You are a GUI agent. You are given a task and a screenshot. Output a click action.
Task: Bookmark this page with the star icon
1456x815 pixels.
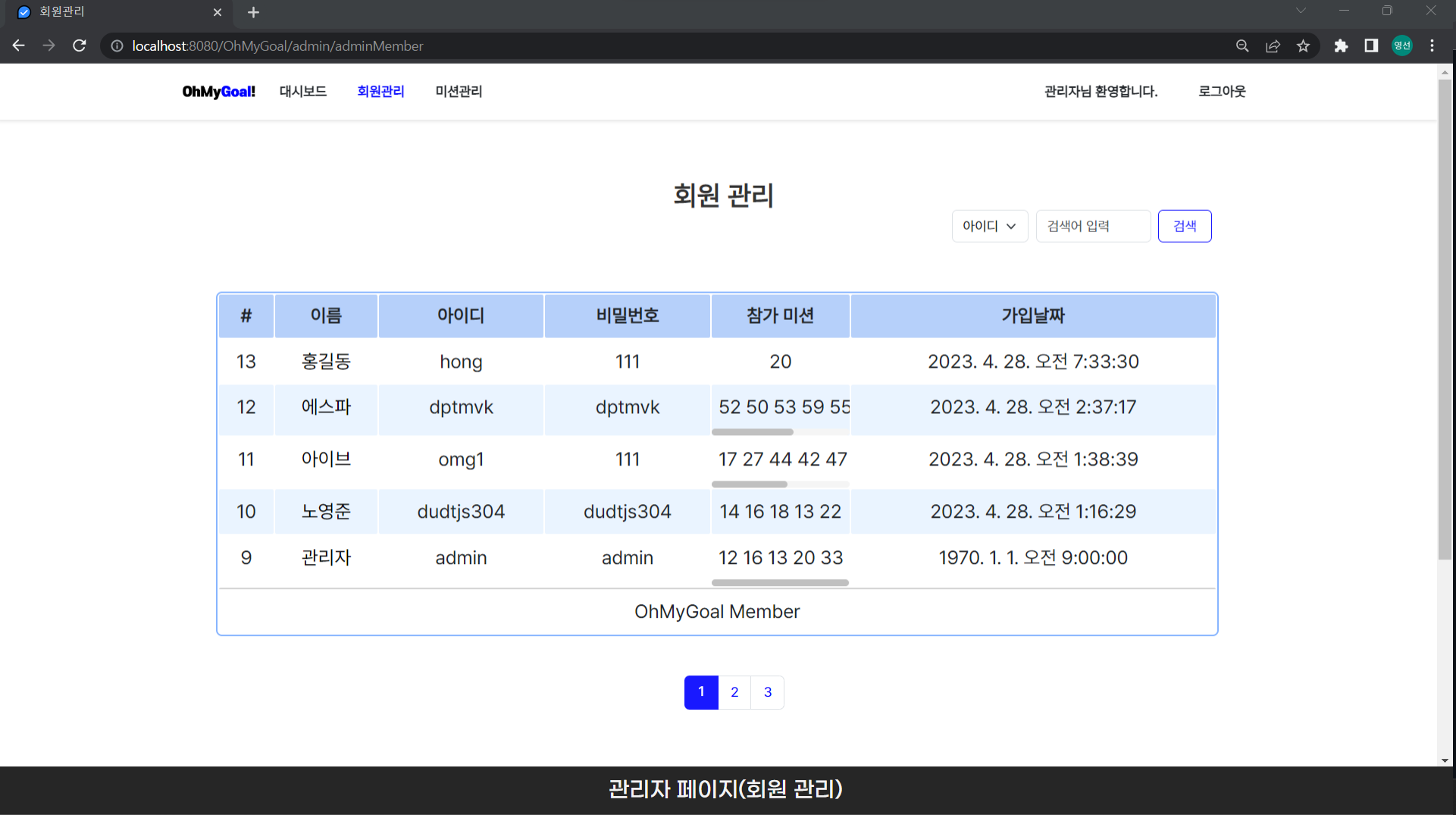(x=1303, y=45)
